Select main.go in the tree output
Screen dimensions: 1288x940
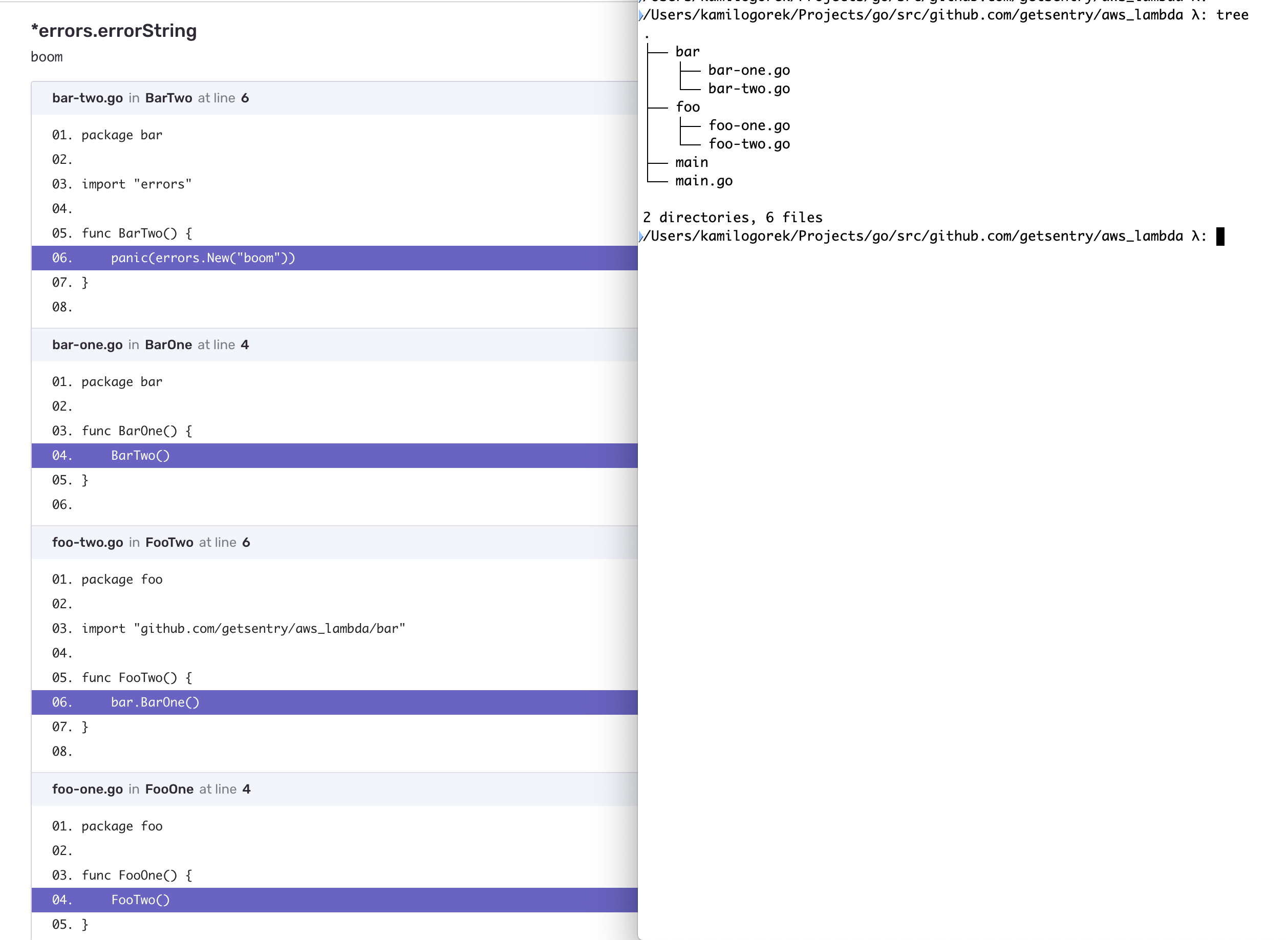click(x=704, y=181)
